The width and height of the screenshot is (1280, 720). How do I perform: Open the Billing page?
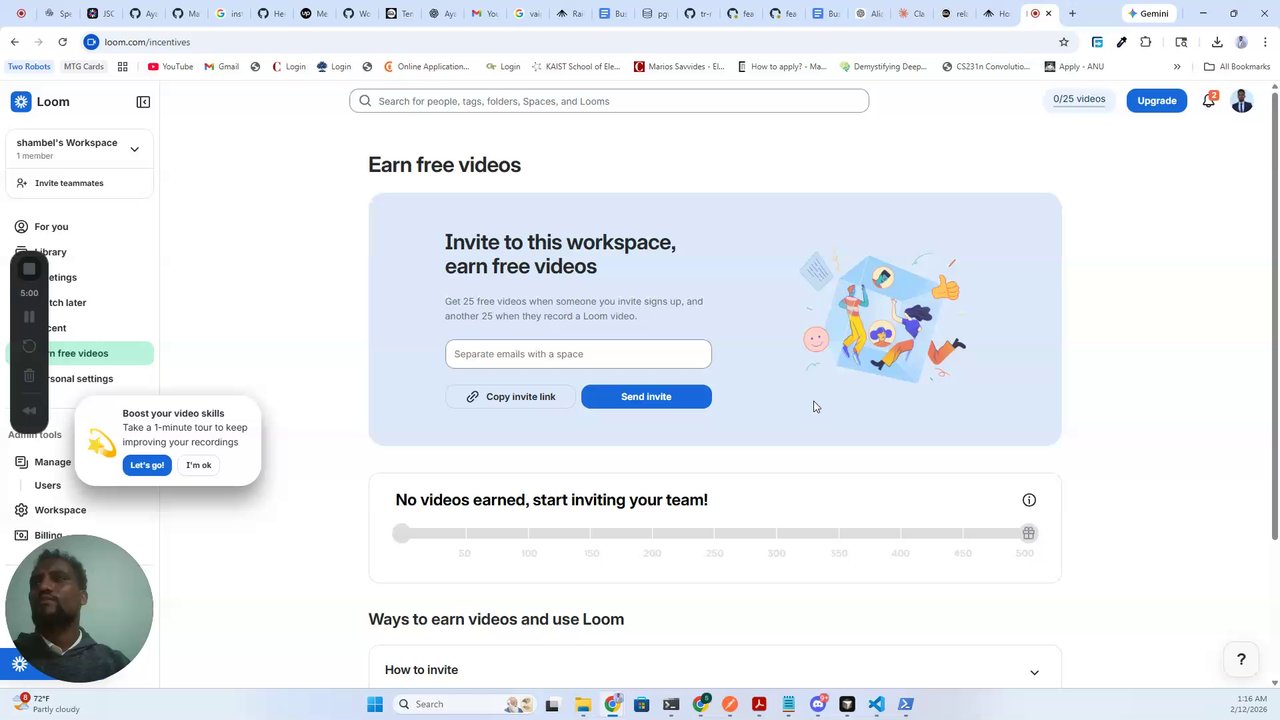(x=48, y=535)
